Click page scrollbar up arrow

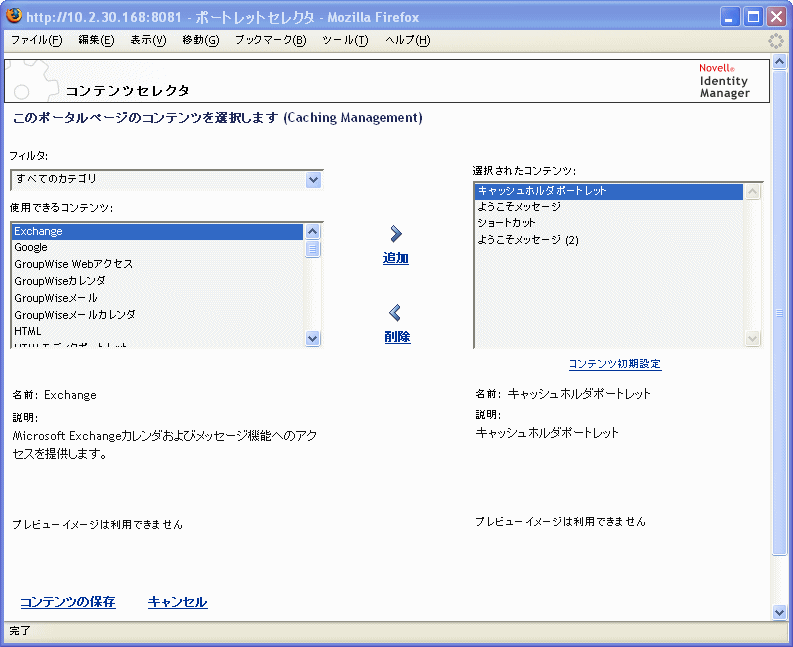(779, 62)
